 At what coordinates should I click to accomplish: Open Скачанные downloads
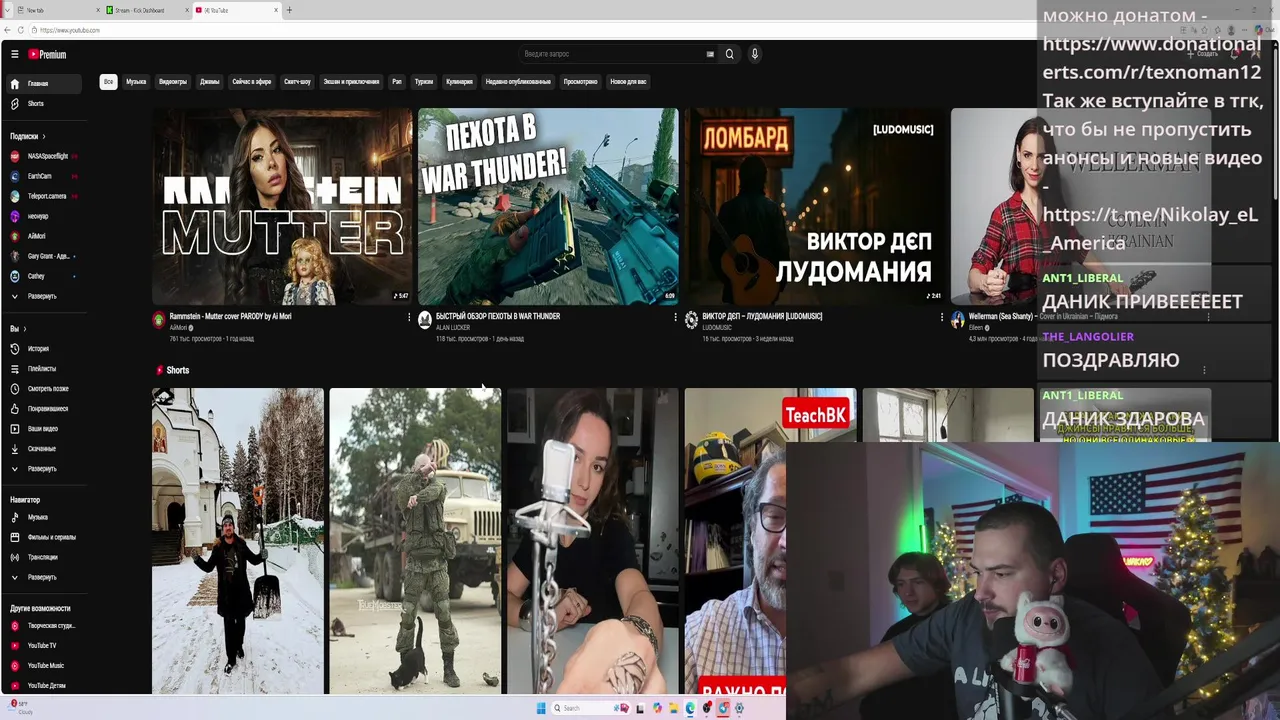point(43,449)
